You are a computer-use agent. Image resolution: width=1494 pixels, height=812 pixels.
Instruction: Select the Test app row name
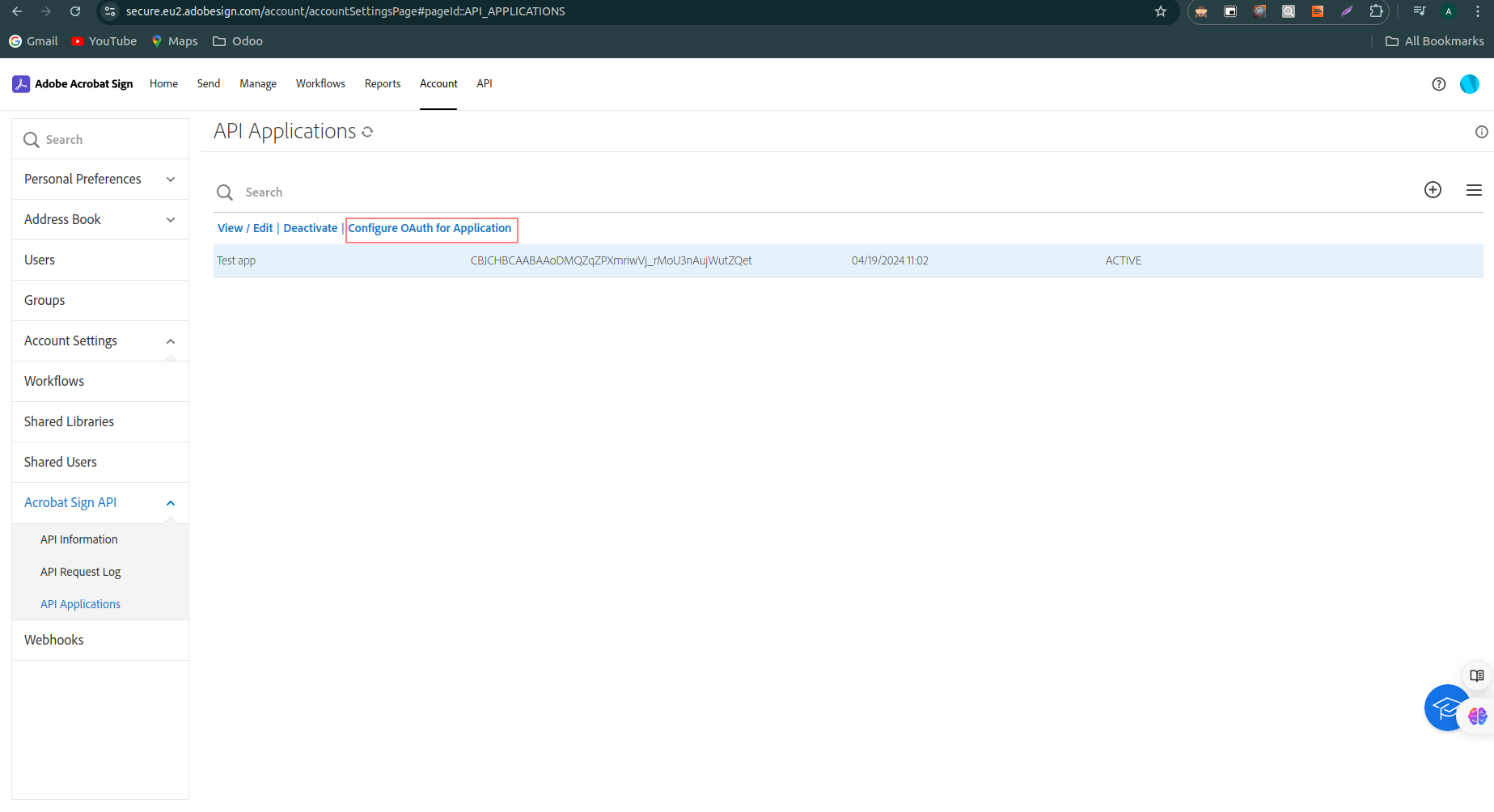click(236, 261)
